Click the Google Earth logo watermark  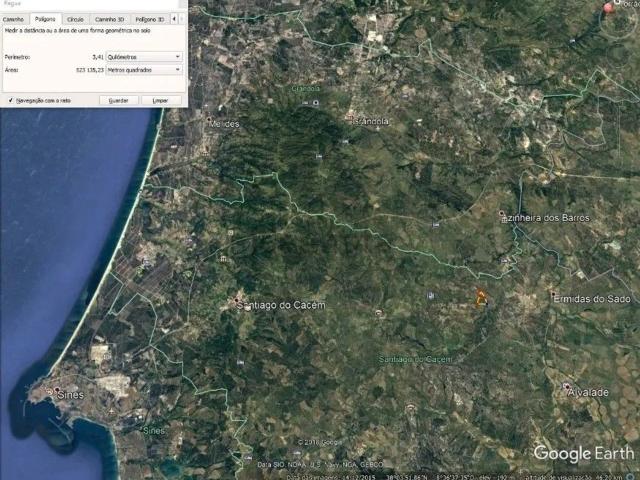(x=583, y=454)
